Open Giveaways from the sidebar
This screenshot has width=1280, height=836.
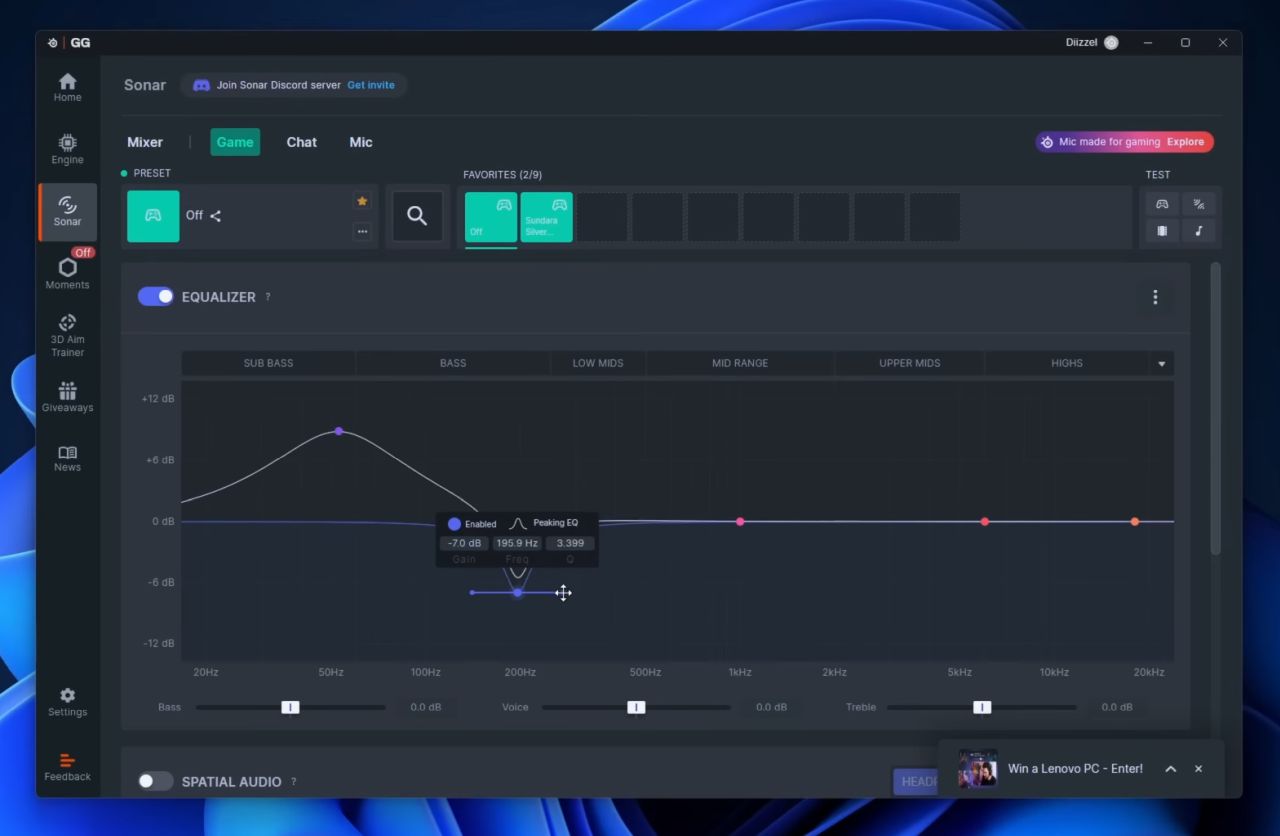67,397
